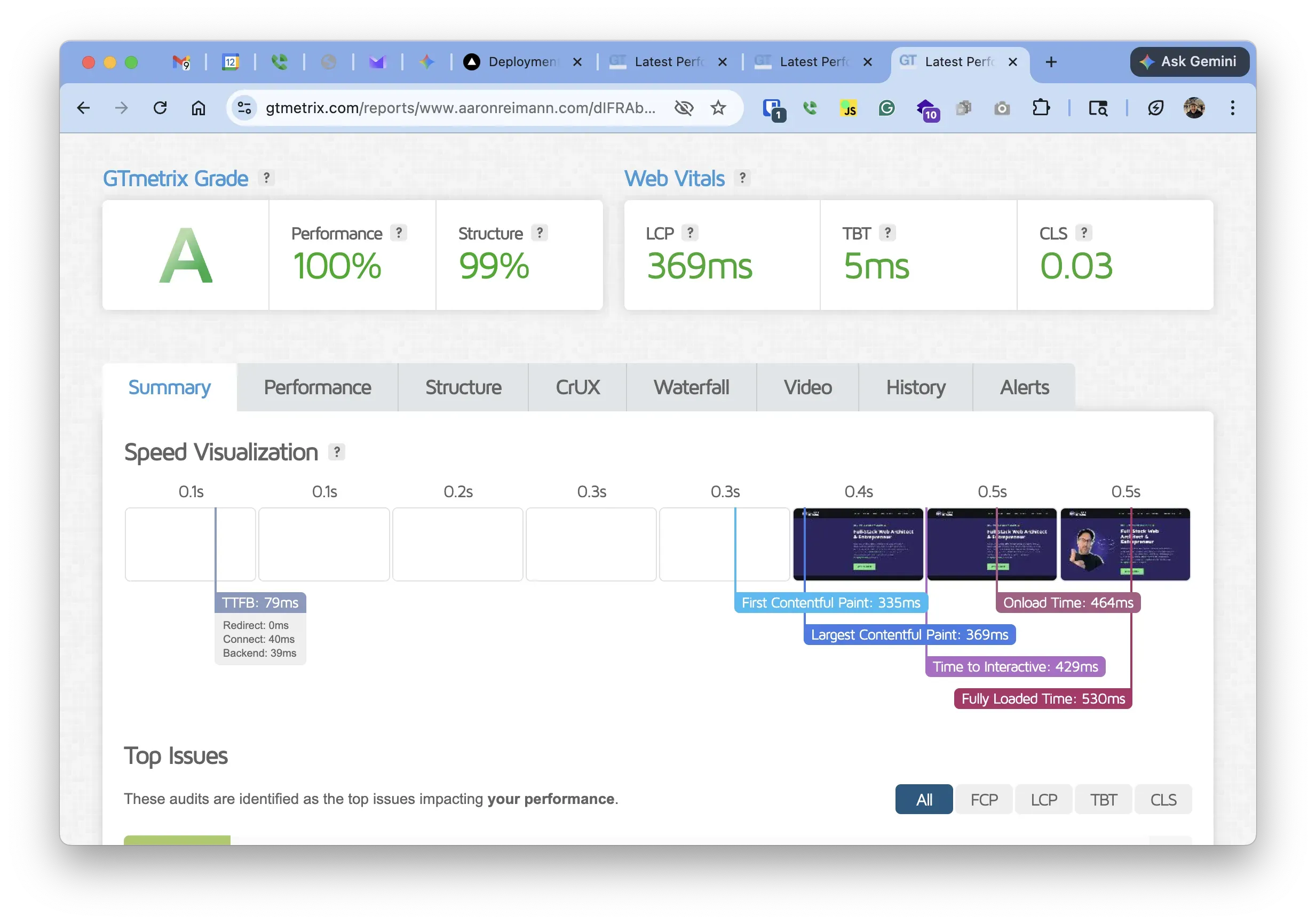
Task: Open the Chrome profile avatar
Action: tap(1194, 108)
